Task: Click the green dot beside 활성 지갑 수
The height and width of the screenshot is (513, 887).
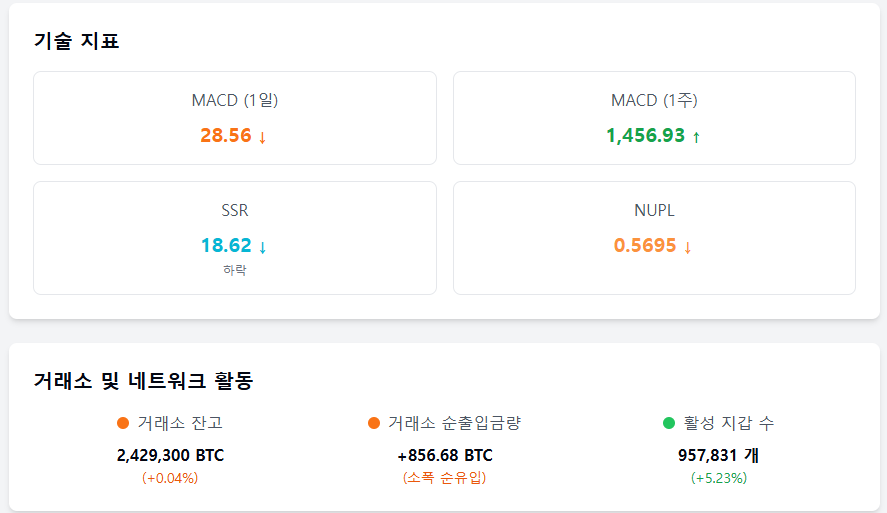Action: click(669, 423)
